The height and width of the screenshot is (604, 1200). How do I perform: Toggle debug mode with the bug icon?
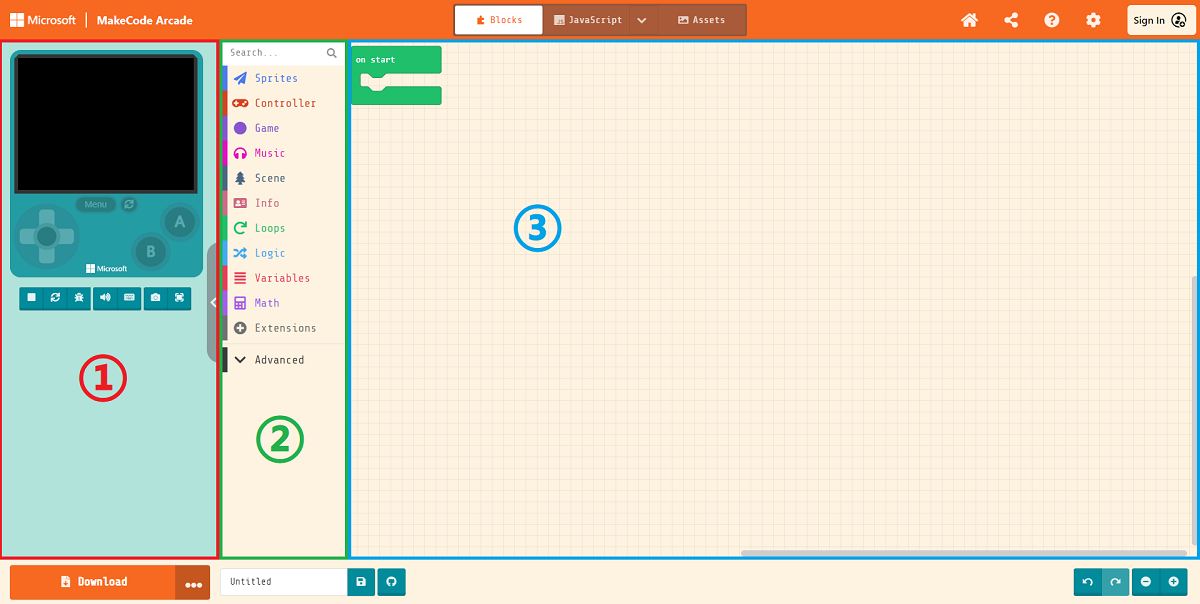click(x=78, y=298)
